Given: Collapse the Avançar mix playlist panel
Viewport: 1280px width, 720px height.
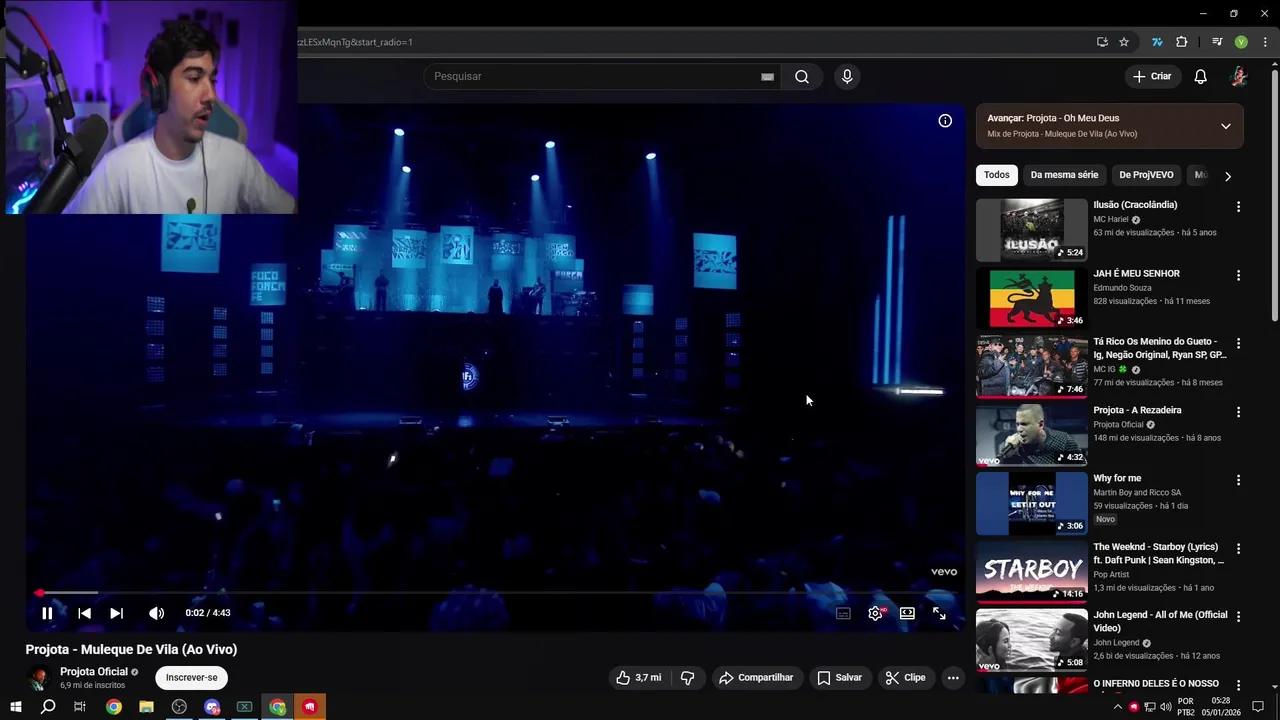Looking at the screenshot, I should (1225, 126).
